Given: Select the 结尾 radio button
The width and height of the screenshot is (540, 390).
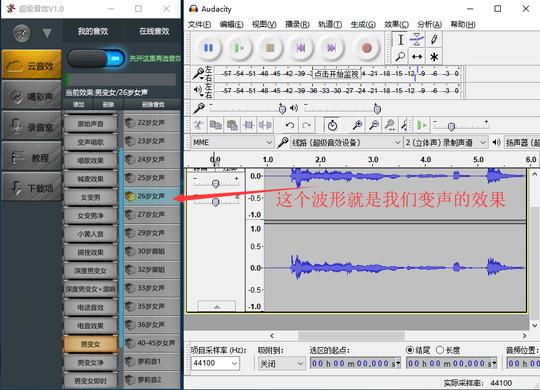Looking at the screenshot, I should 410,350.
